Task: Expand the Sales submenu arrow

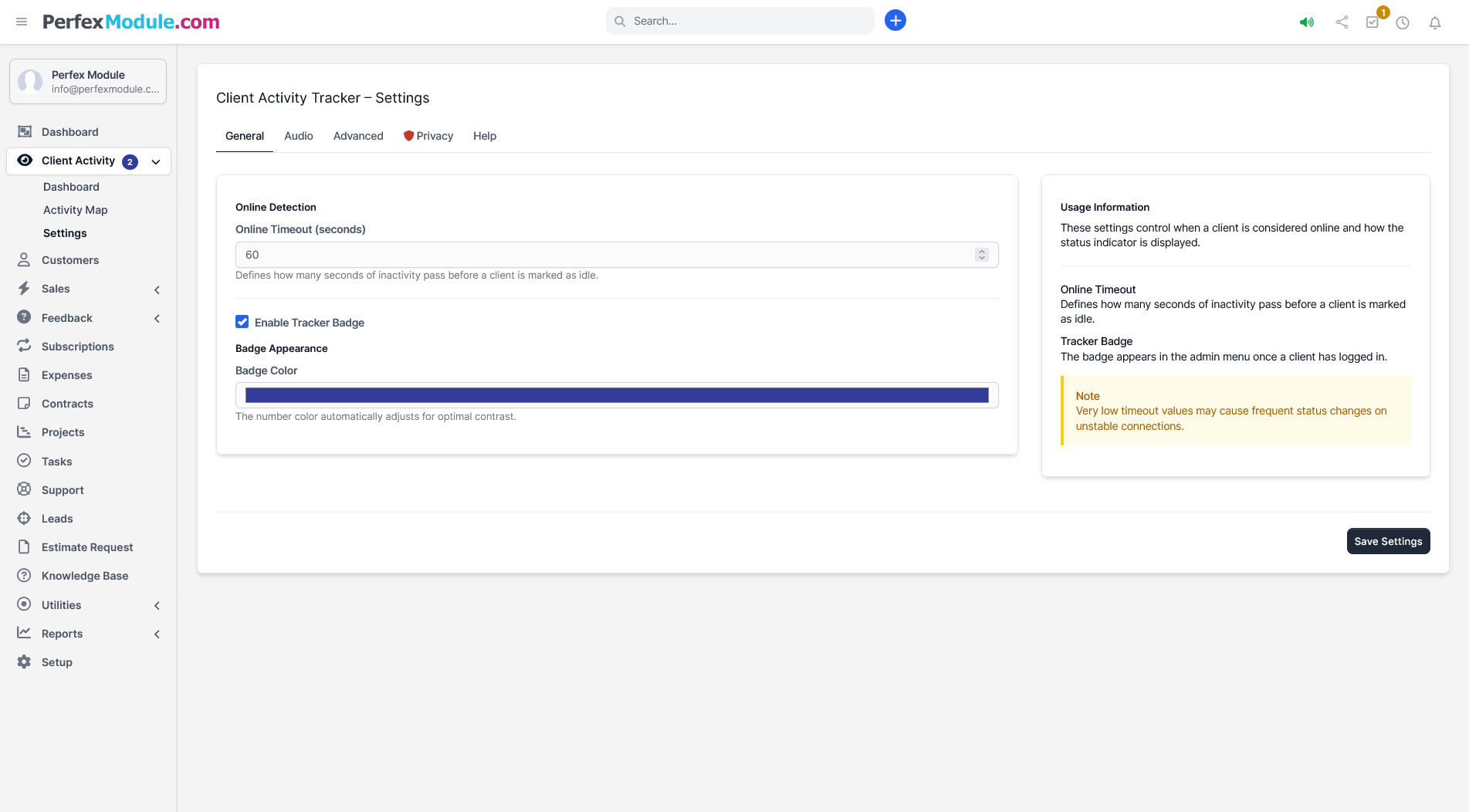Action: (x=157, y=289)
